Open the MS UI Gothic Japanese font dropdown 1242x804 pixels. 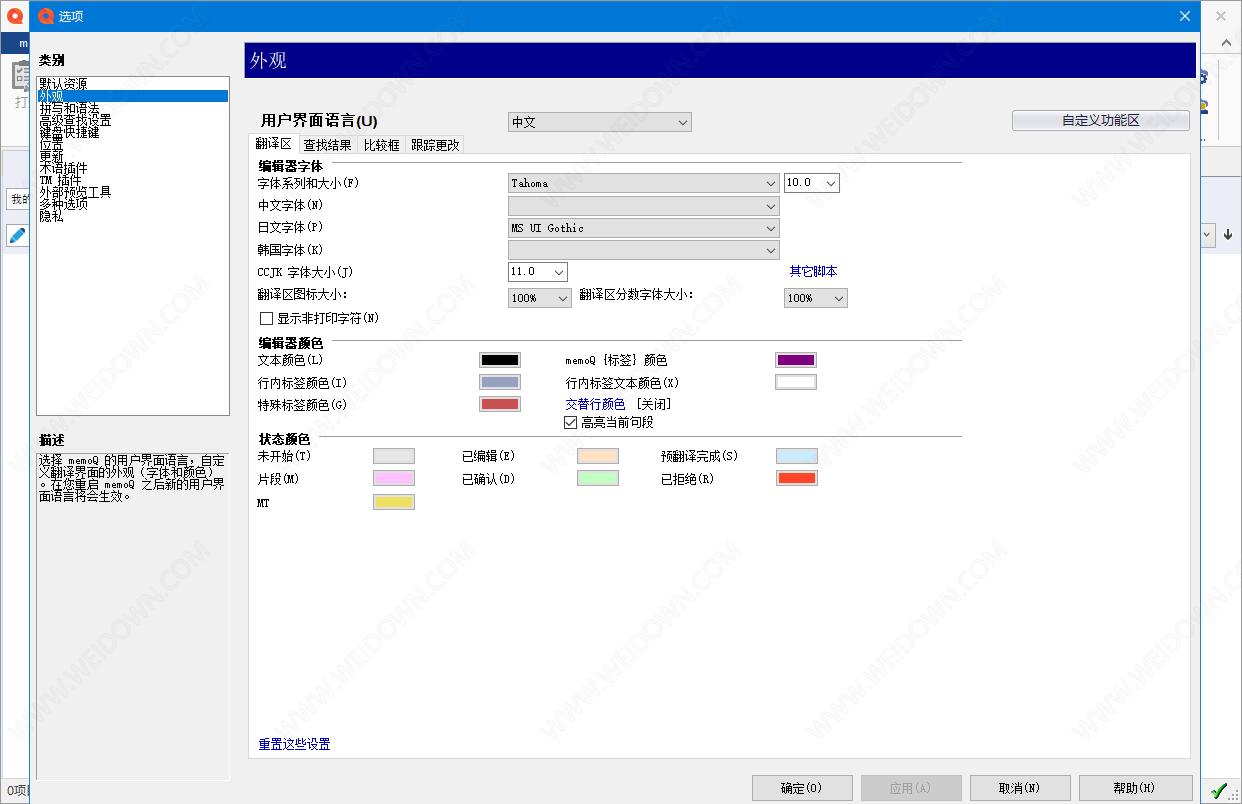pos(643,228)
